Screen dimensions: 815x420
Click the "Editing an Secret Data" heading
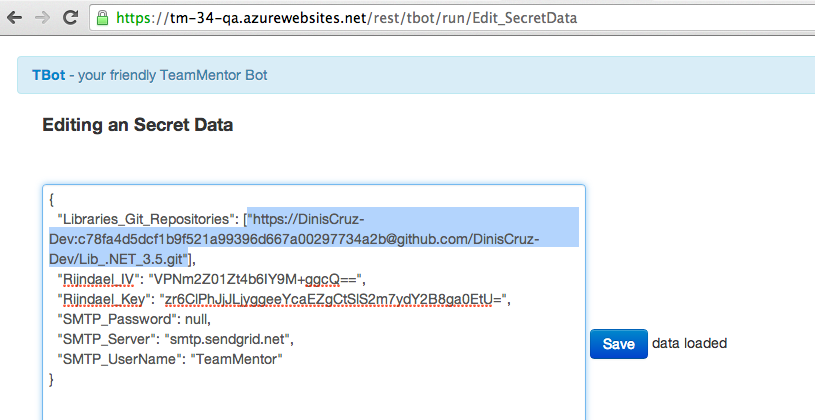tap(137, 126)
